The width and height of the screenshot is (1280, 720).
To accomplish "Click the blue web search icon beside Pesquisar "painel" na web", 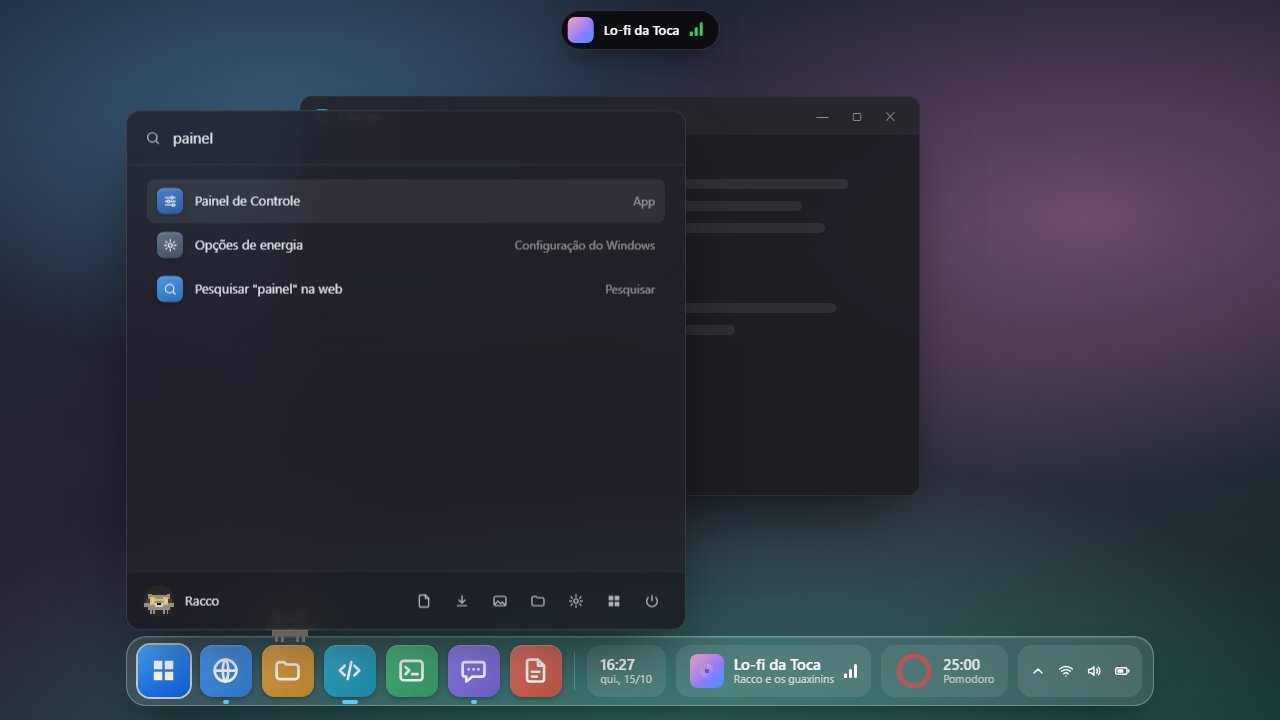I will pyautogui.click(x=170, y=289).
